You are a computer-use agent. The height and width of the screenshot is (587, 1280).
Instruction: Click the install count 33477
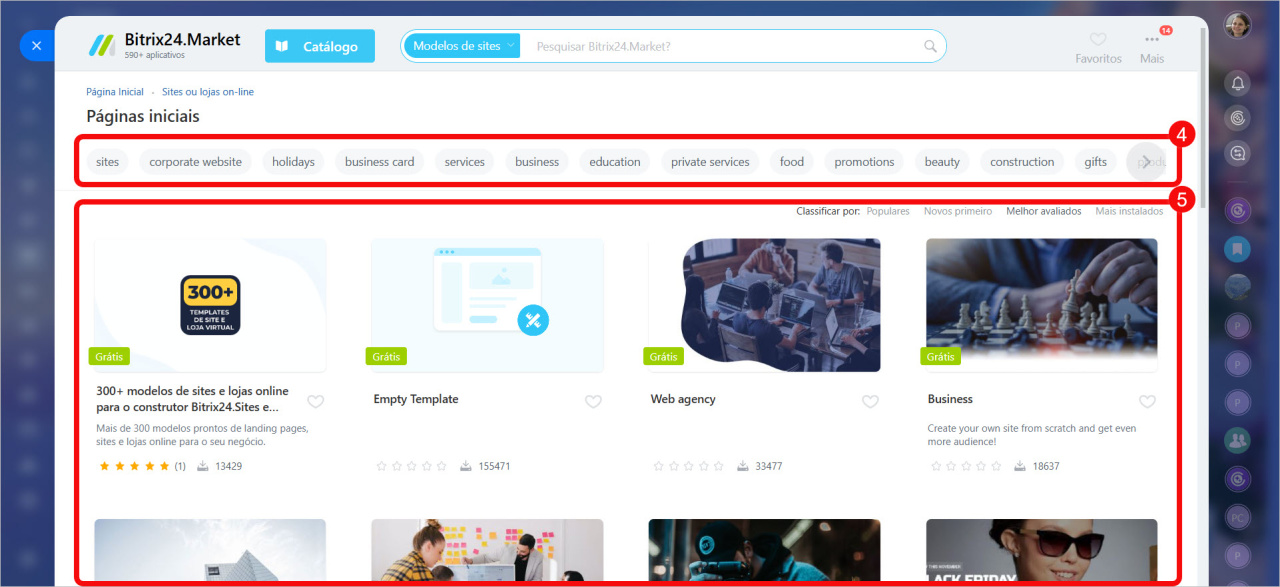769,466
